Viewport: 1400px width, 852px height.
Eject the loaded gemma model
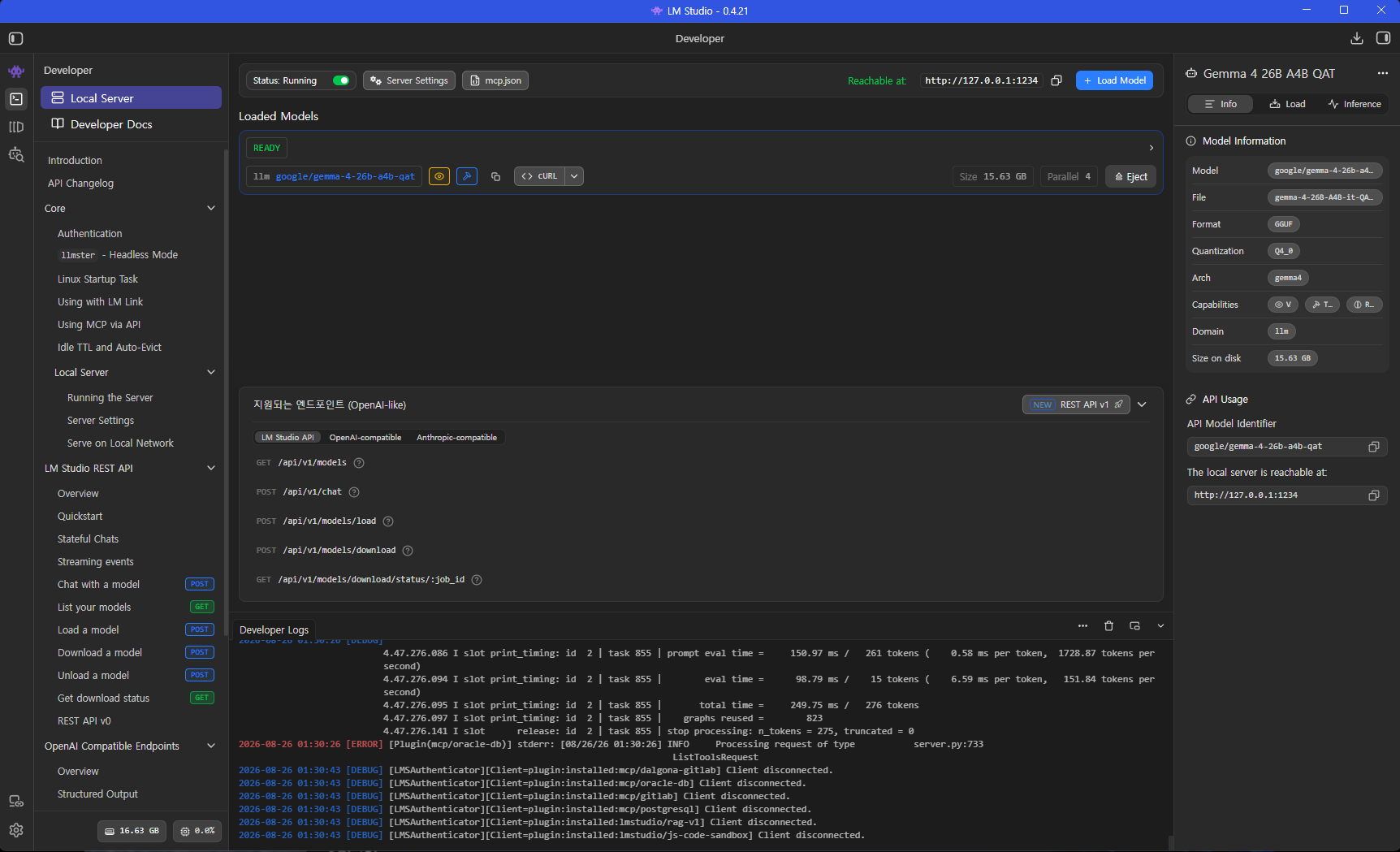[1130, 176]
